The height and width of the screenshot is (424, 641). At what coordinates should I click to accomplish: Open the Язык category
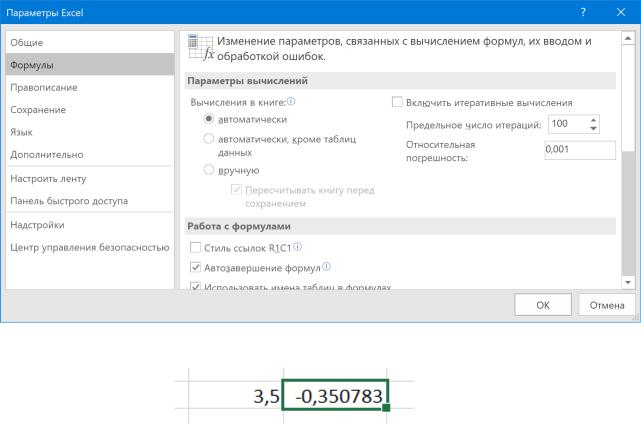(x=90, y=132)
